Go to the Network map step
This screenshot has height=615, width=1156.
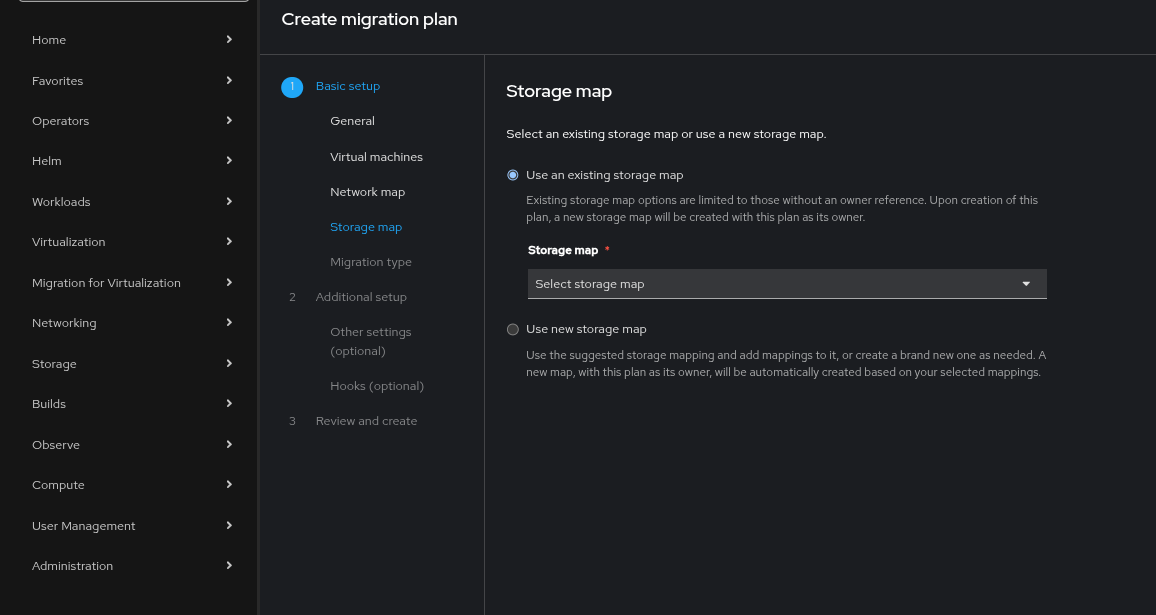tap(367, 192)
